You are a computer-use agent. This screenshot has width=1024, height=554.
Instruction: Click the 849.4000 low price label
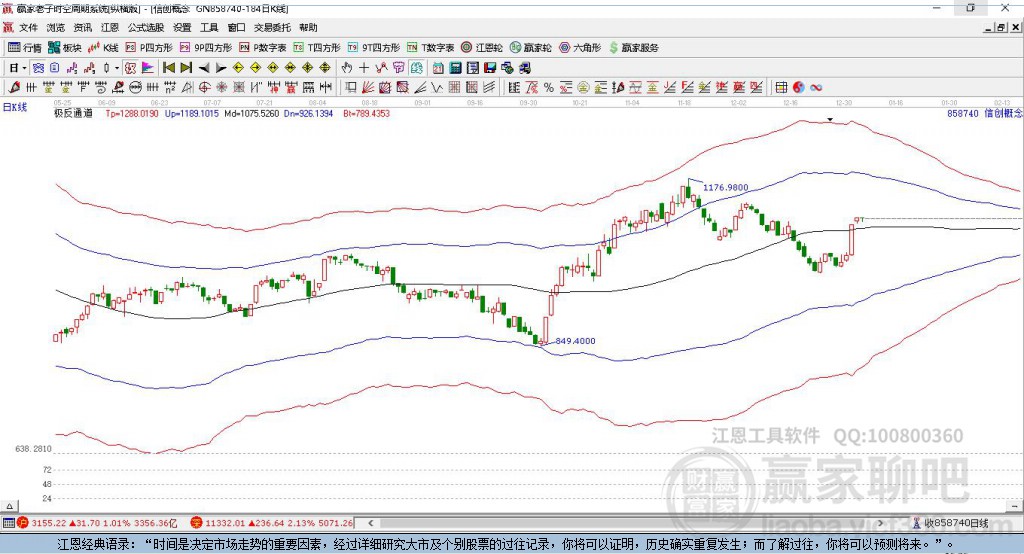pyautogui.click(x=575, y=341)
